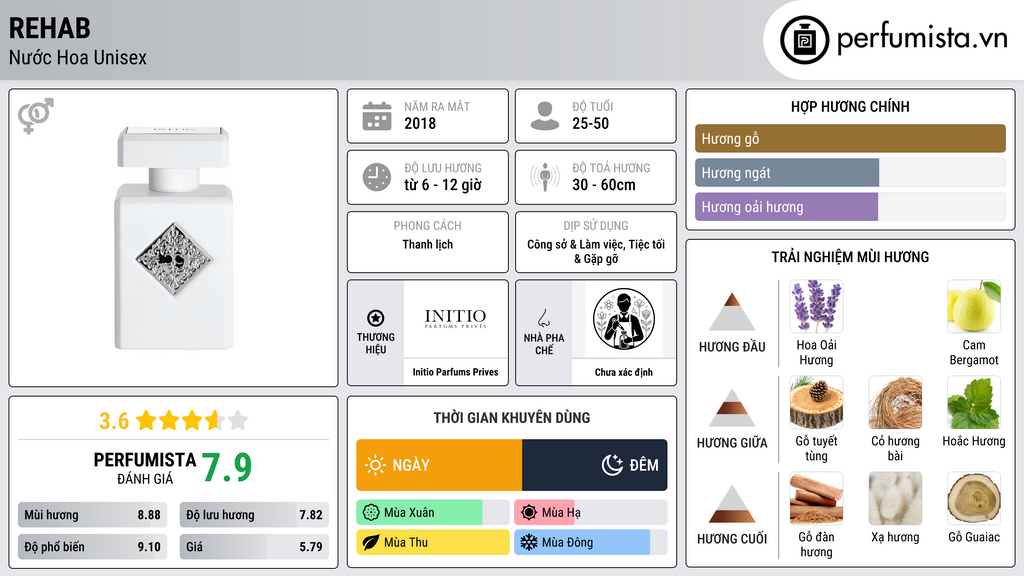Image resolution: width=1024 pixels, height=576 pixels.
Task: Click the 30 - 60cm sillage value
Action: tap(603, 185)
